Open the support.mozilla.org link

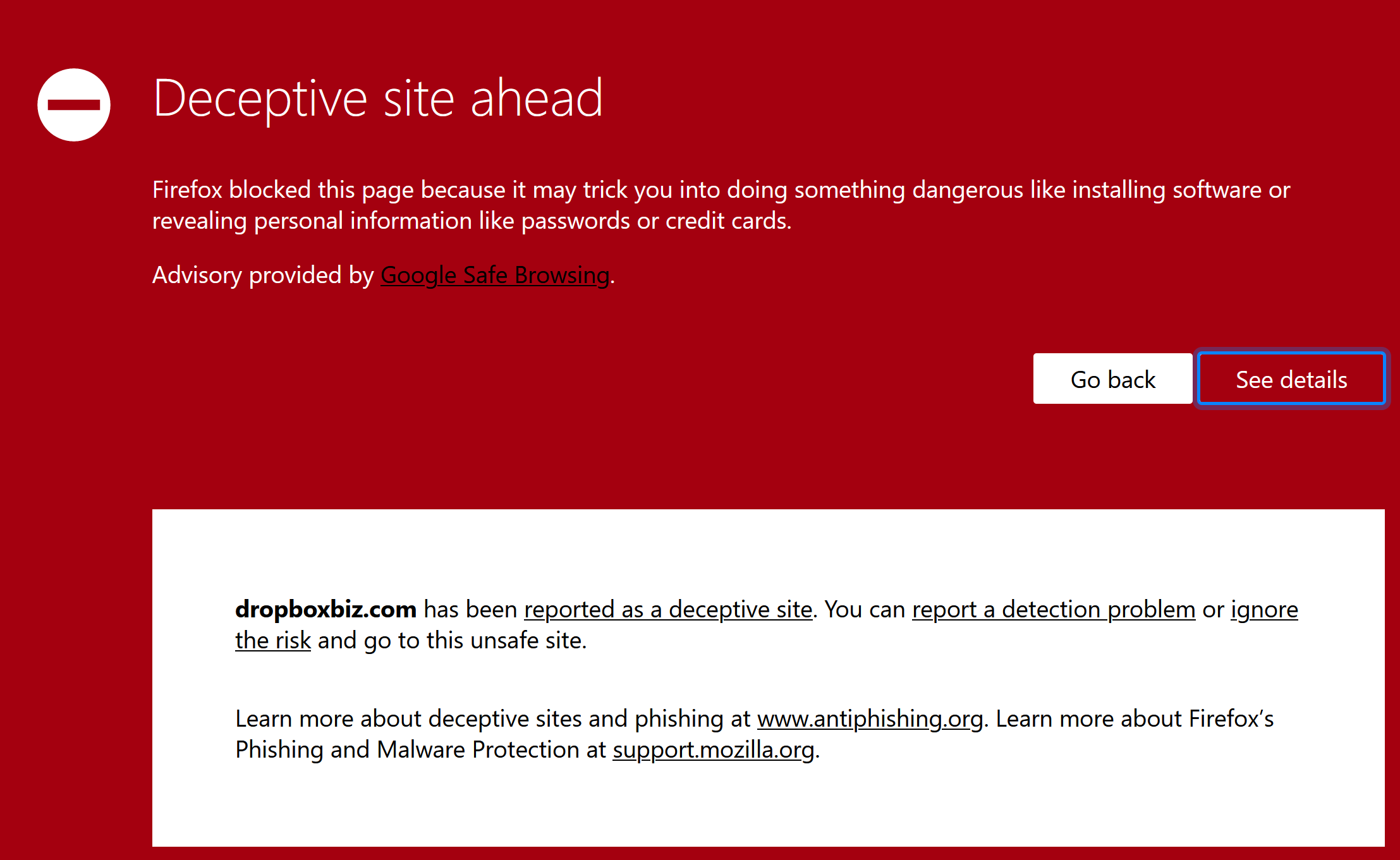(714, 750)
